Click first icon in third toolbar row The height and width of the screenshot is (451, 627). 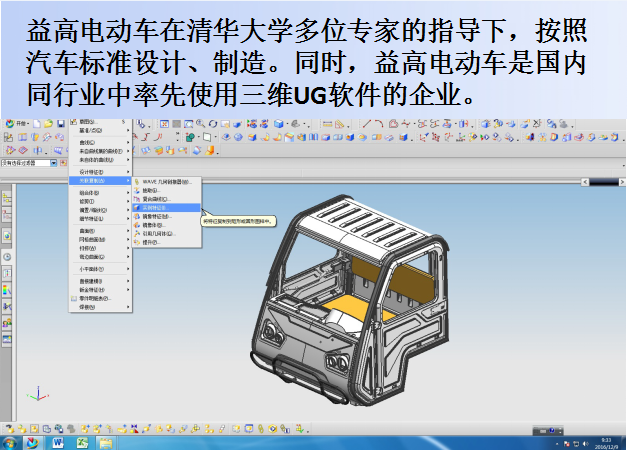point(10,150)
